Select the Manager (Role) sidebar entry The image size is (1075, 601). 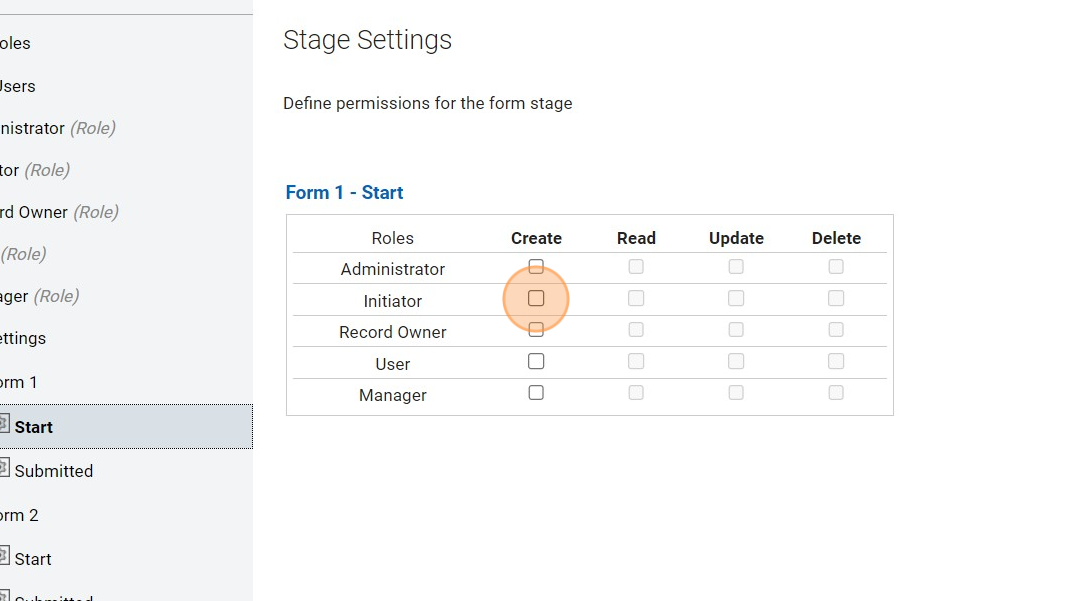[38, 296]
